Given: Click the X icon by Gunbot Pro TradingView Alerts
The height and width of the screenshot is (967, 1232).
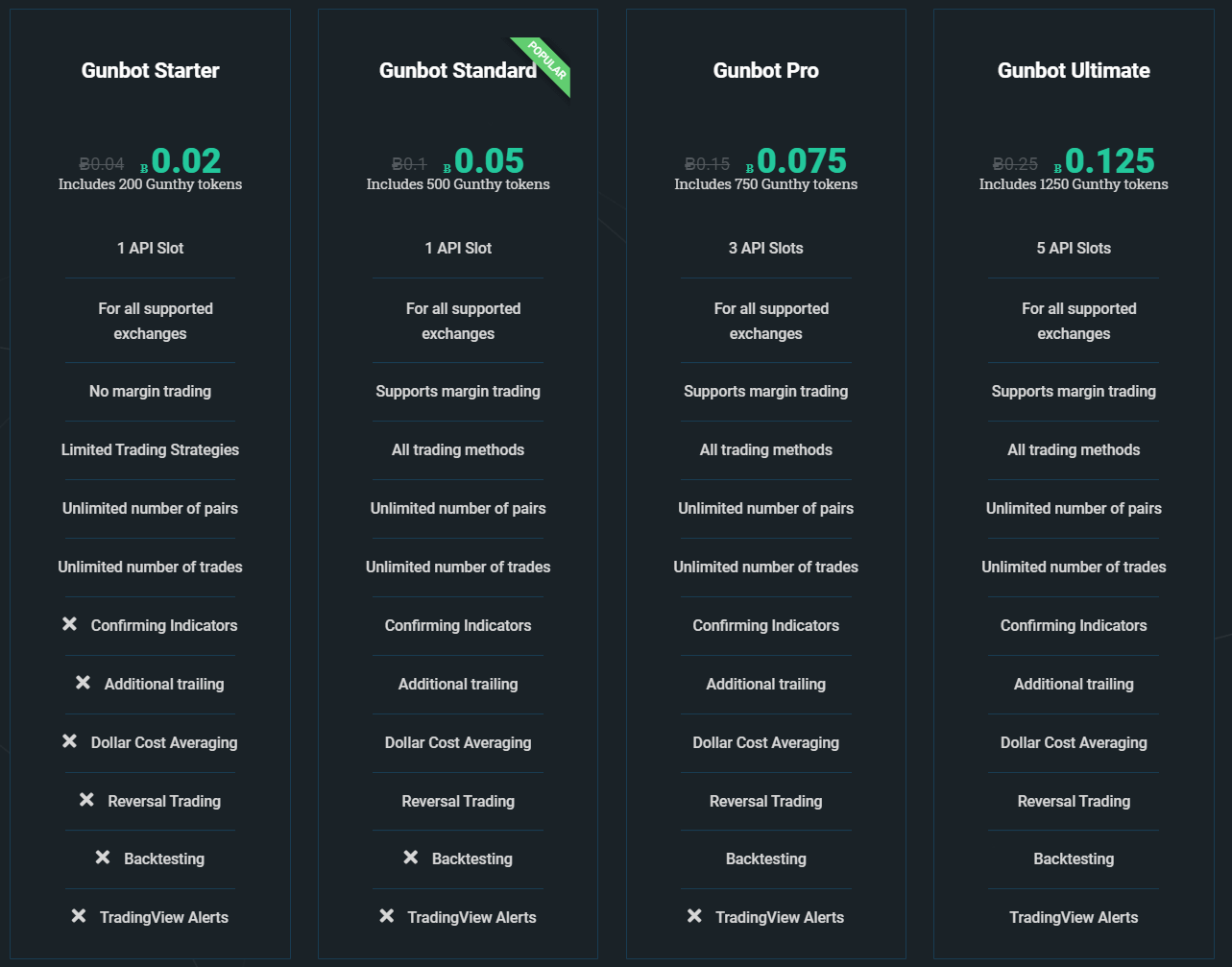Looking at the screenshot, I should click(694, 916).
